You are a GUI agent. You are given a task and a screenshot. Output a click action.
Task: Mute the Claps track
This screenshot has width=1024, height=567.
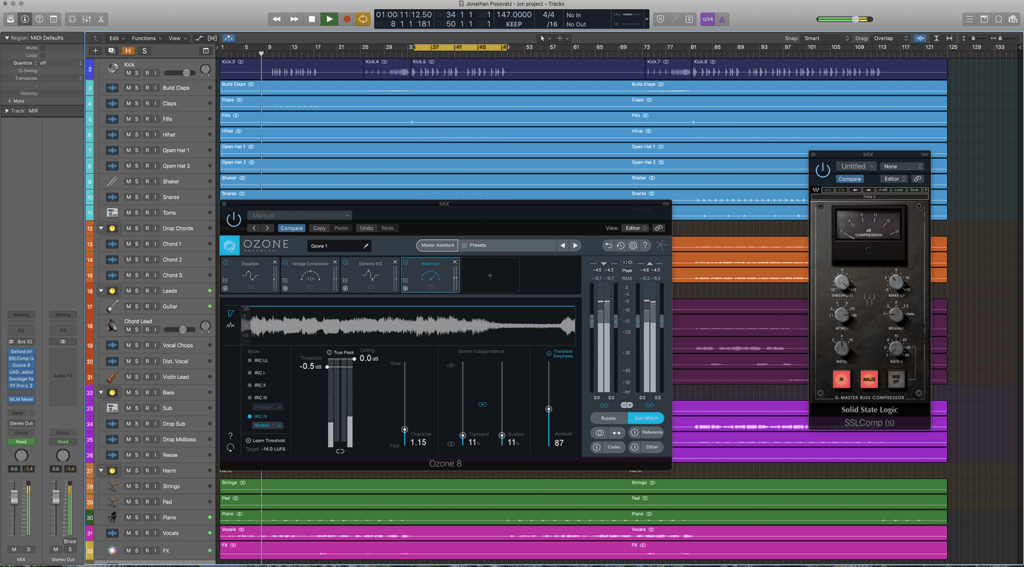click(x=129, y=103)
